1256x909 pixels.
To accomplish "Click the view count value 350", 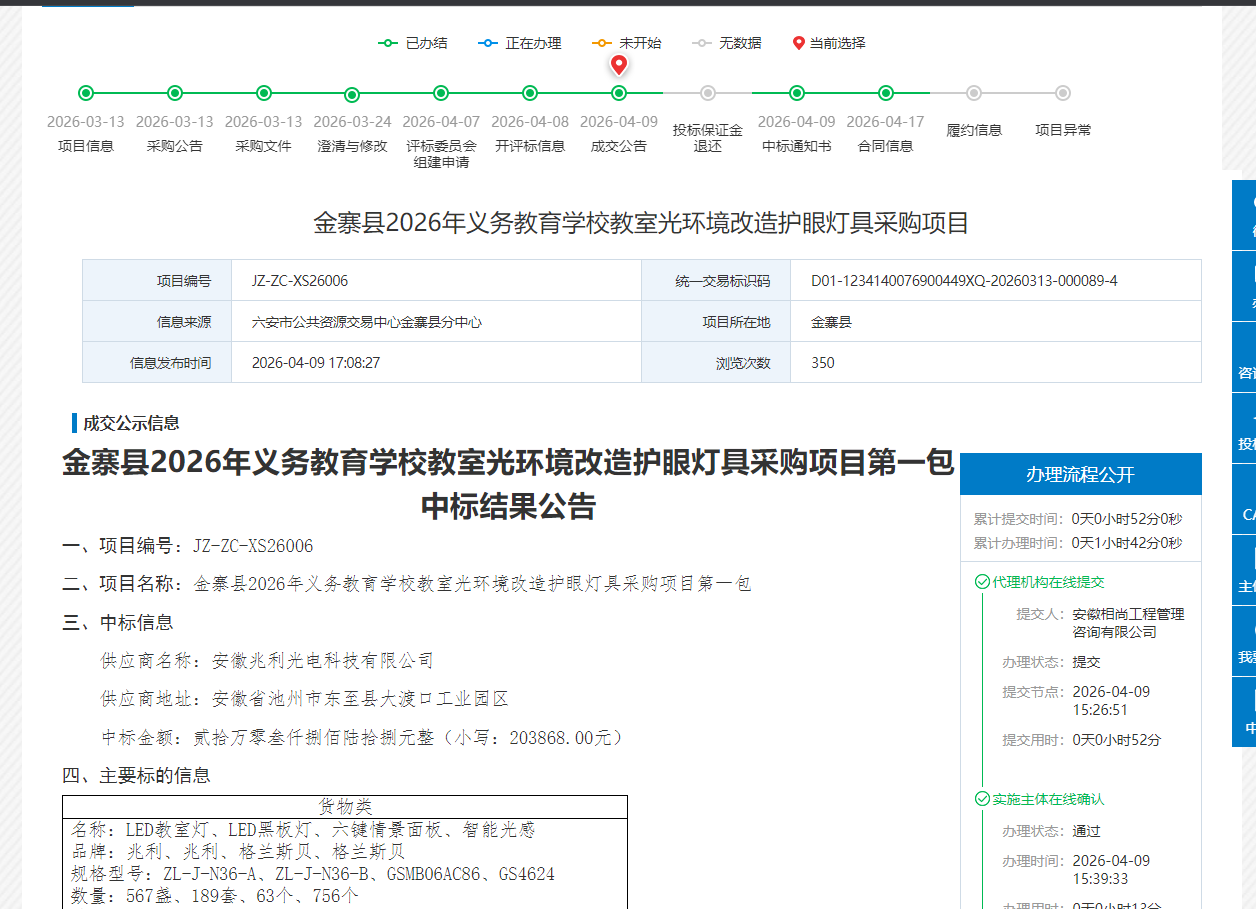I will [823, 363].
